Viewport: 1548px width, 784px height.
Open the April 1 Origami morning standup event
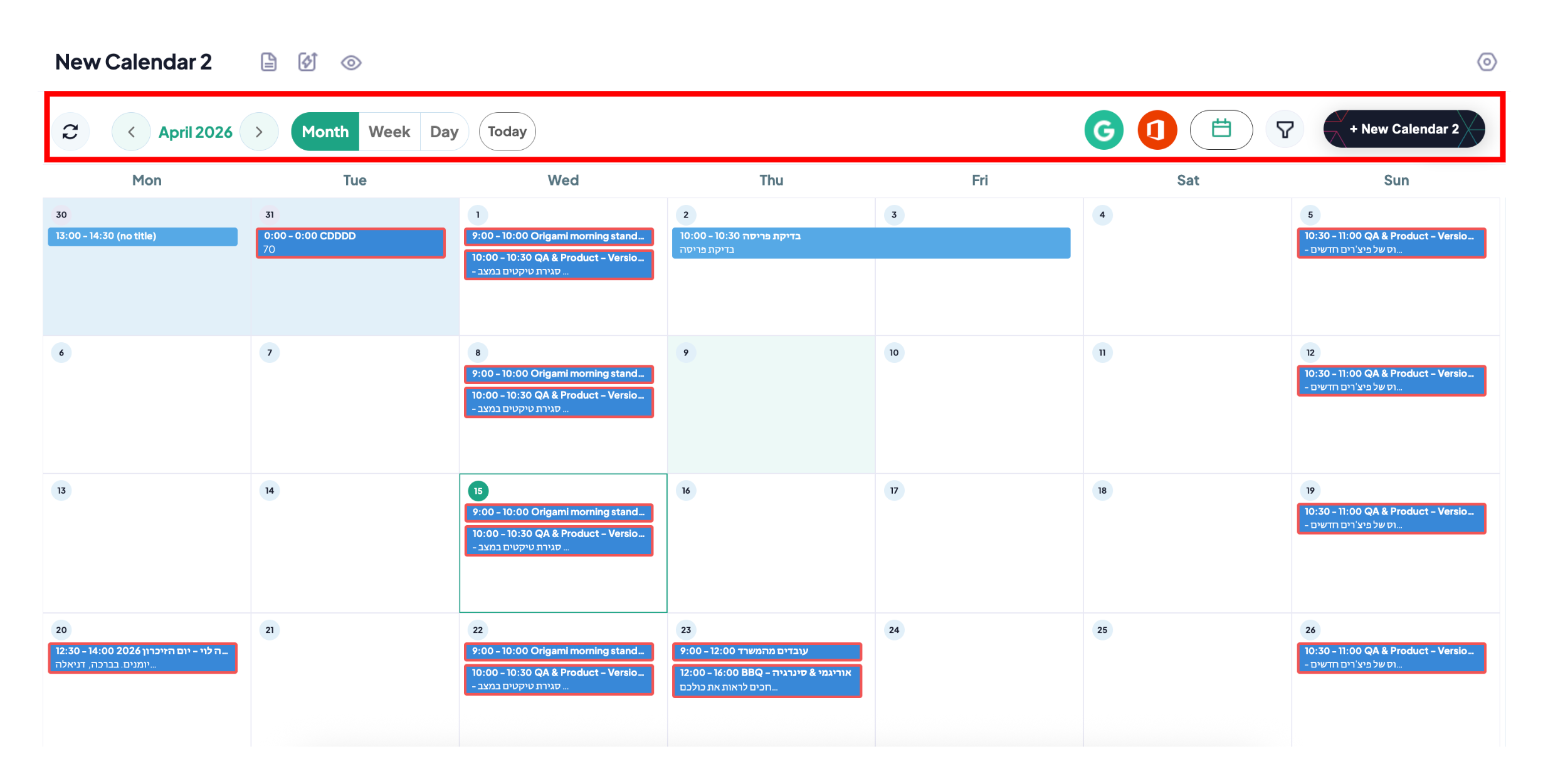(559, 236)
